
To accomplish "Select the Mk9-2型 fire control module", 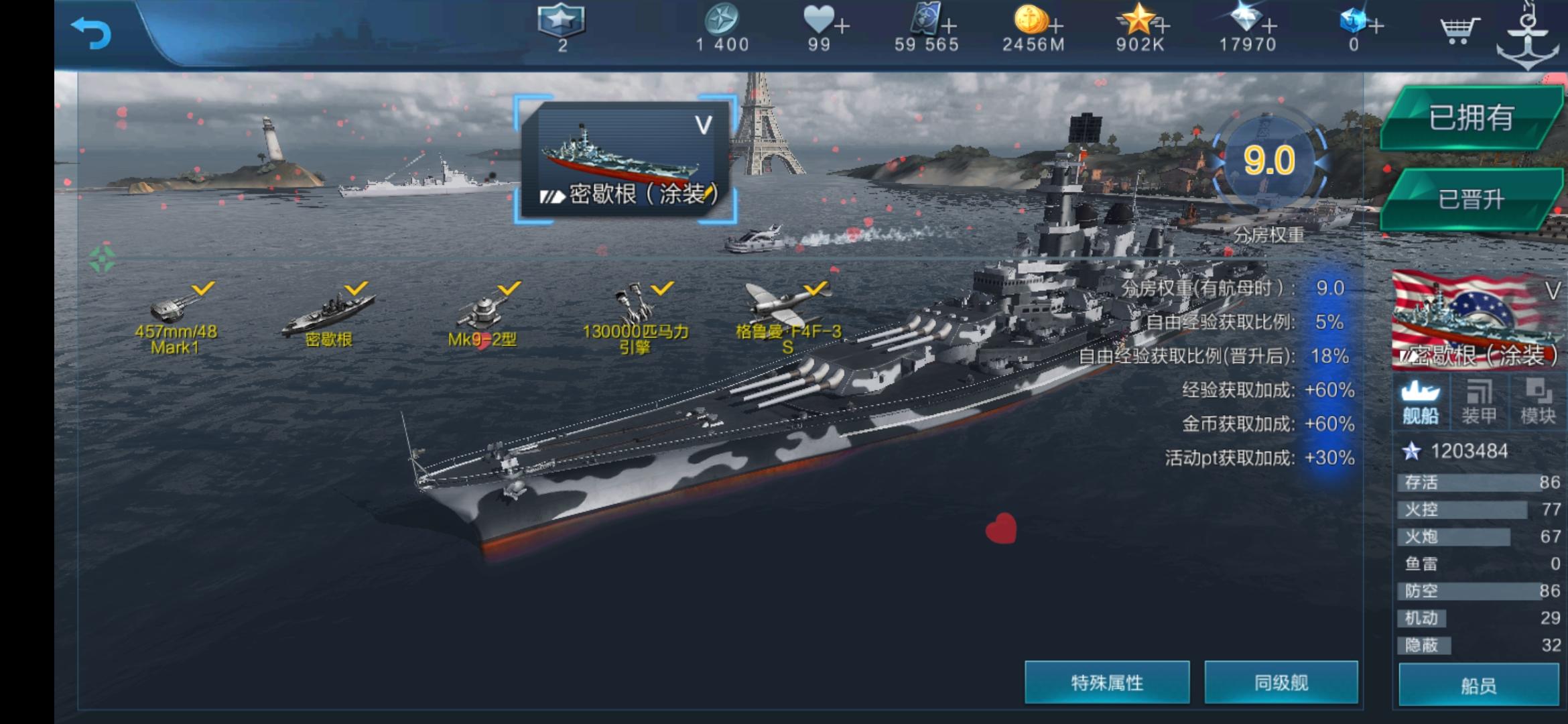I will pyautogui.click(x=482, y=315).
